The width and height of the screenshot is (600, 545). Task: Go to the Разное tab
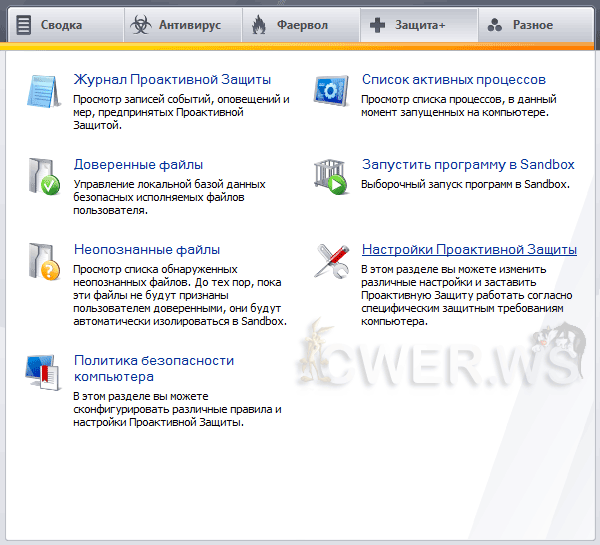(531, 25)
